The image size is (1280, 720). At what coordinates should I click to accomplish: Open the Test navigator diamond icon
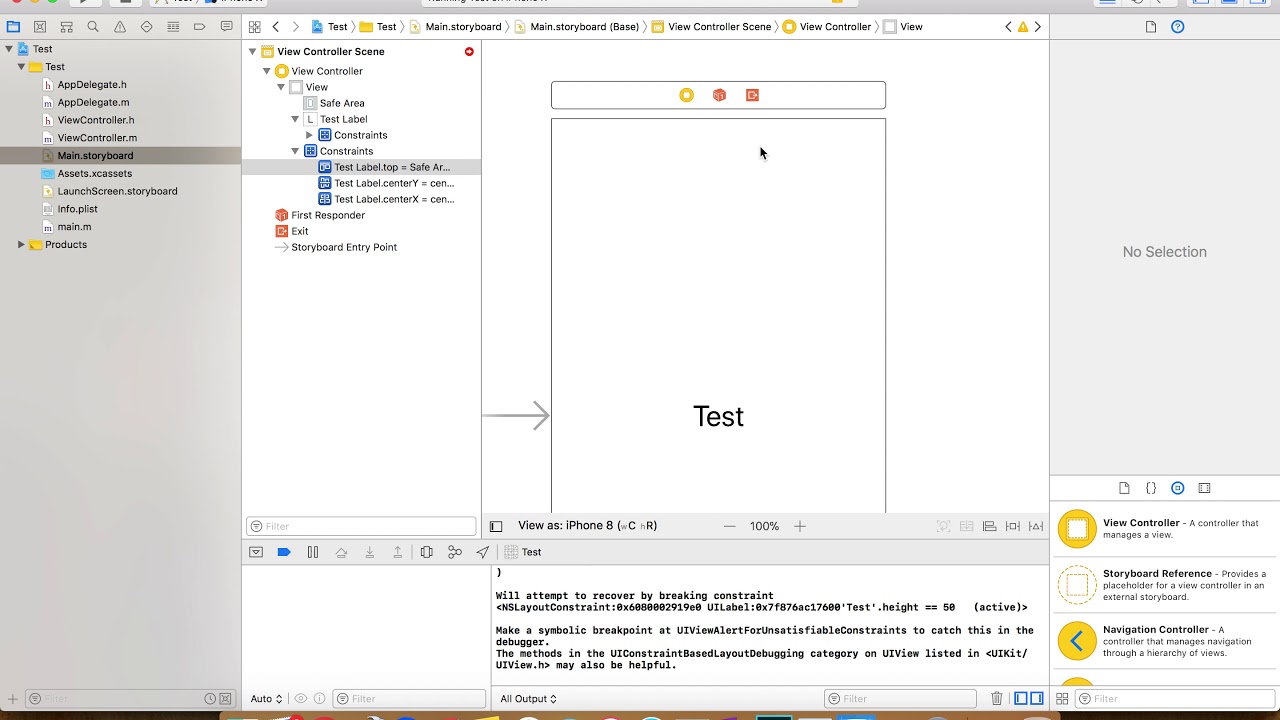(147, 27)
